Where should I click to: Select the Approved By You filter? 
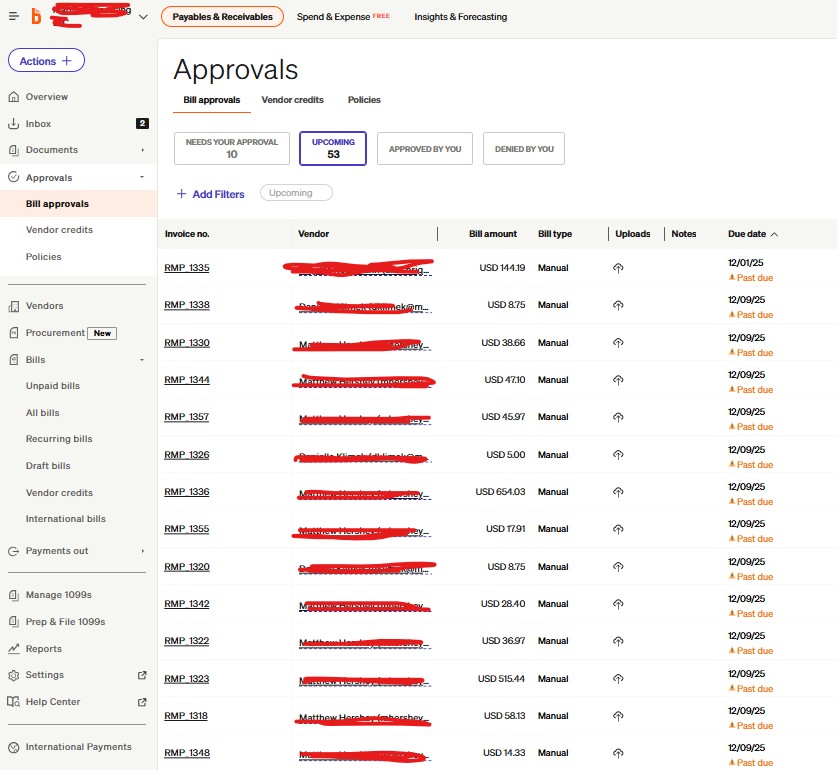click(x=425, y=149)
